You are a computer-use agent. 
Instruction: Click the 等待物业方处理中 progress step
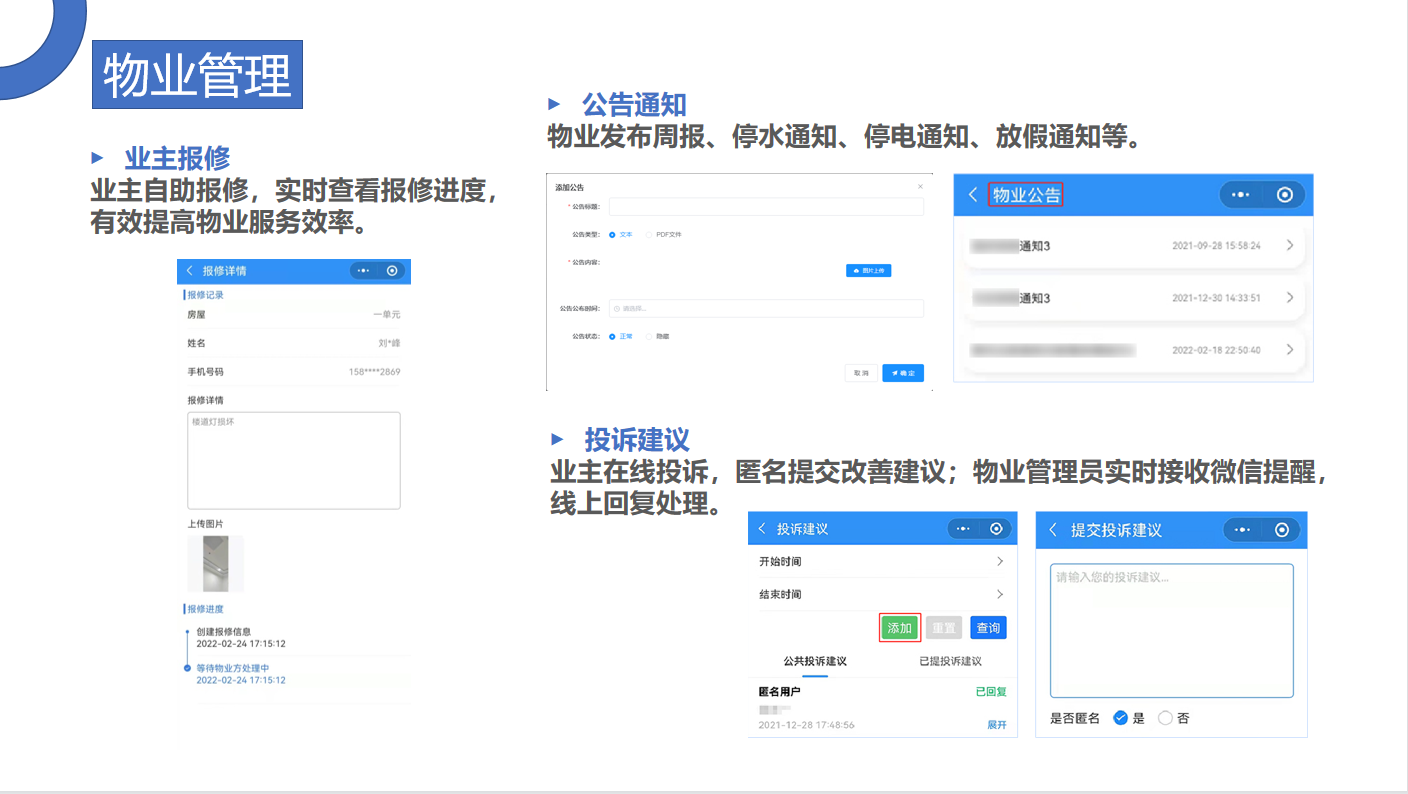(x=233, y=668)
